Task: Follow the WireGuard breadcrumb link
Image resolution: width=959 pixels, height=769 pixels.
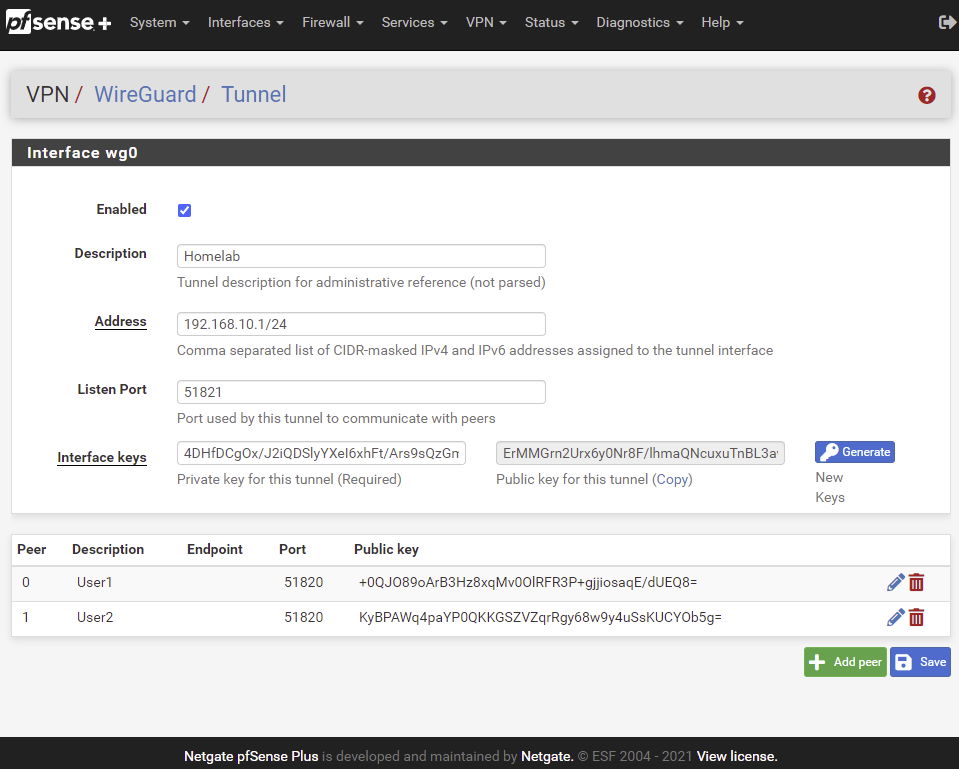Action: point(145,95)
